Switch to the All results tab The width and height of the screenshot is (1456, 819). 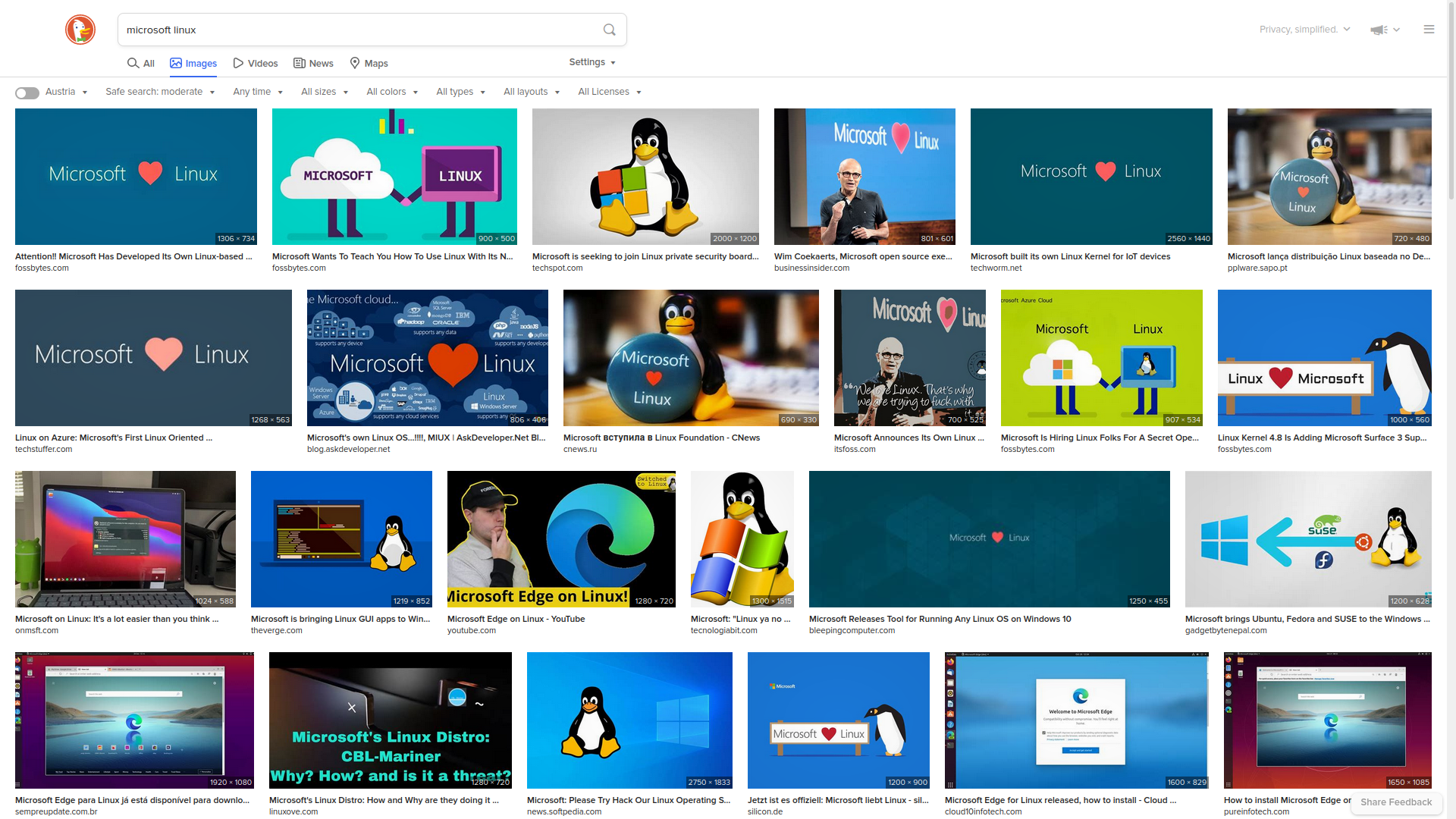141,63
